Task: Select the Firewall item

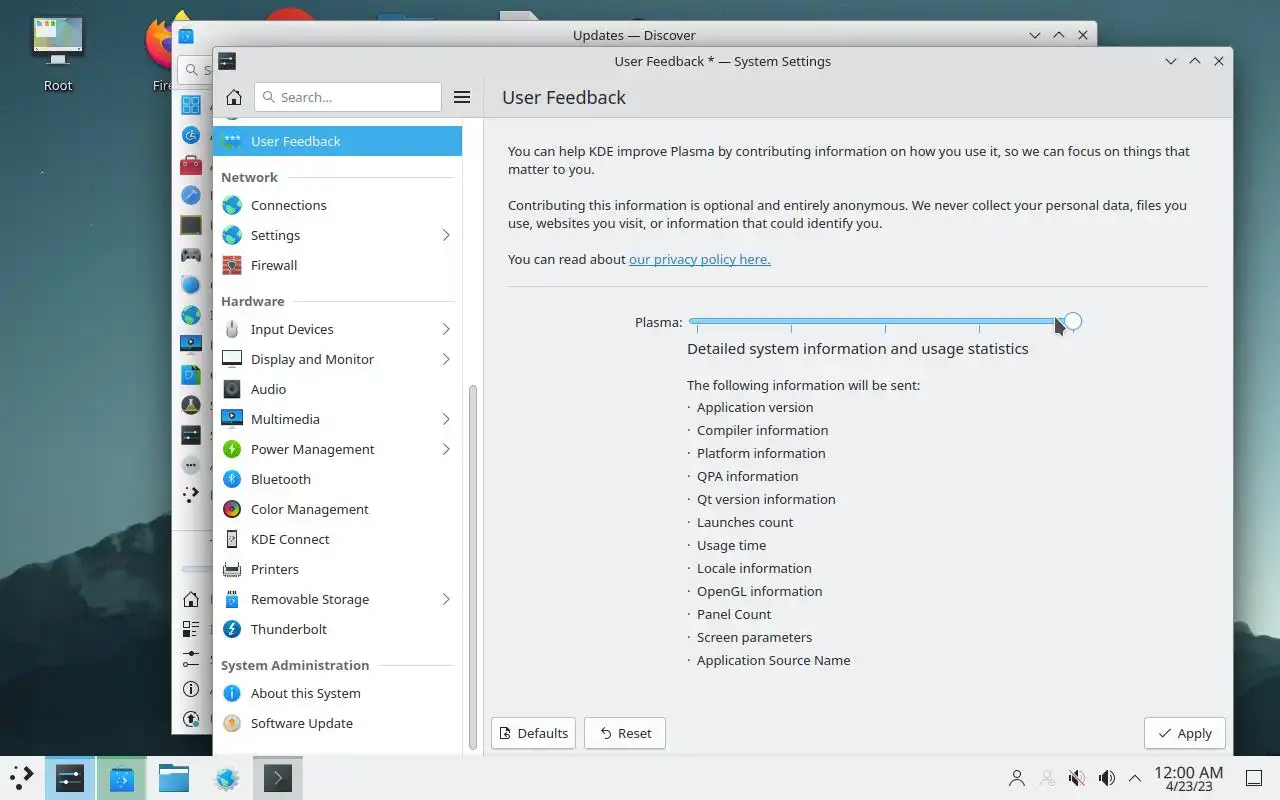Action: 337,265
